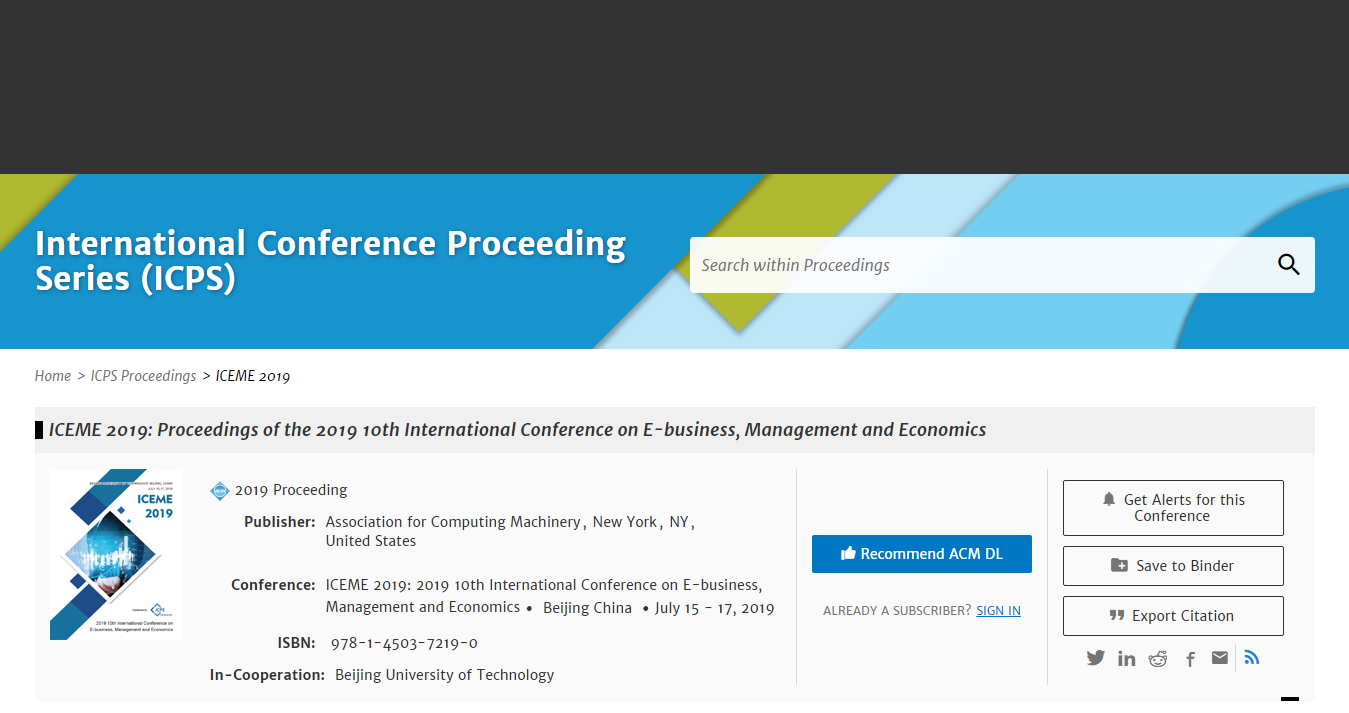Screen dimensions: 1349x713
Task: Click the ACM diamond logo beside 2019 Proceeding
Action: [220, 490]
